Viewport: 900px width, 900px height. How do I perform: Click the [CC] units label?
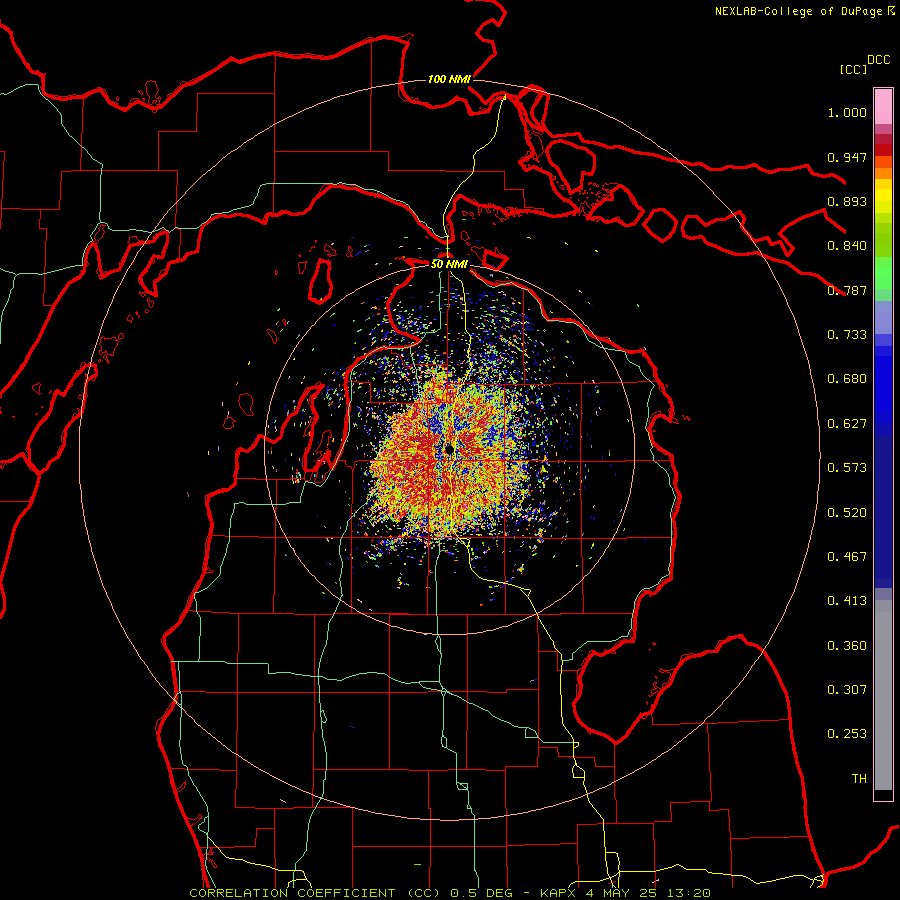coord(854,69)
